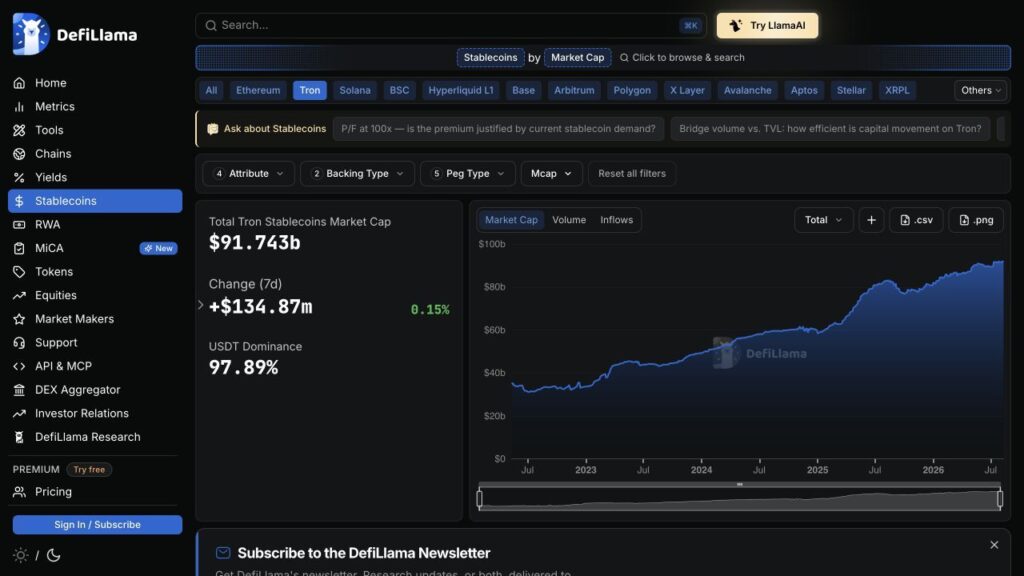
Task: Click the plus icon beside Total
Action: [871, 220]
